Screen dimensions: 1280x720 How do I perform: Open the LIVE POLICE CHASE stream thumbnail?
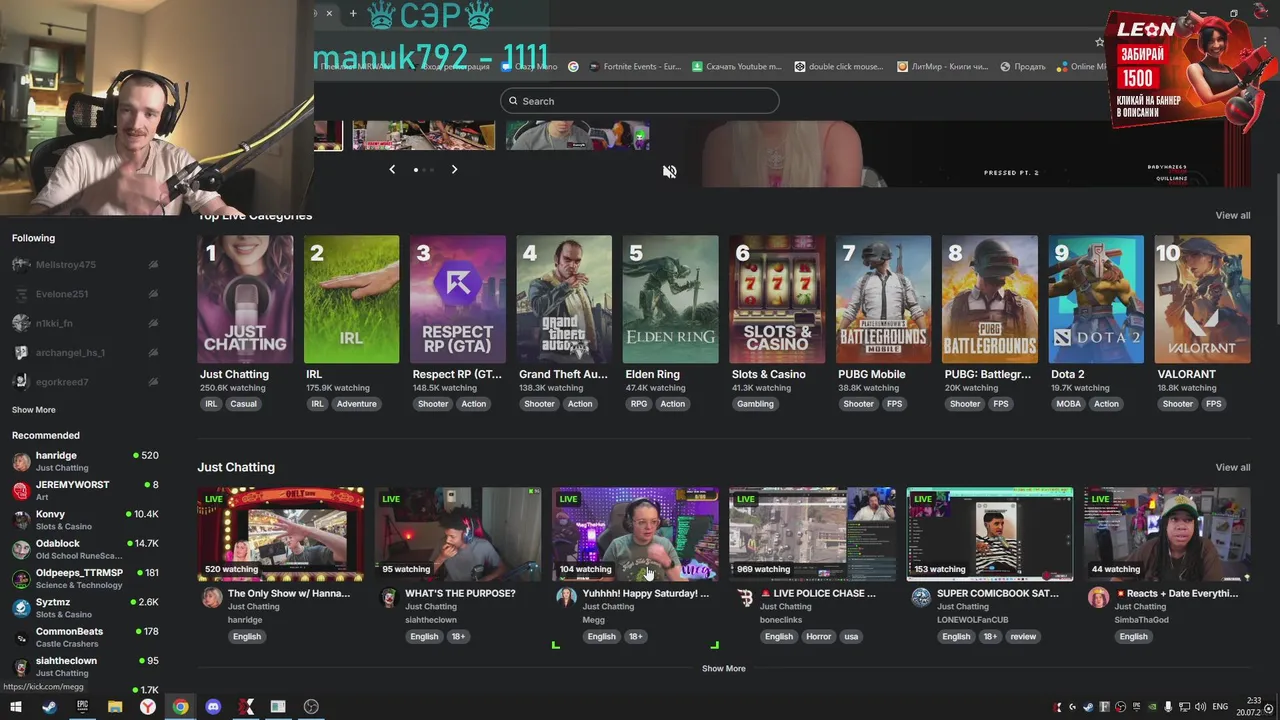[812, 534]
